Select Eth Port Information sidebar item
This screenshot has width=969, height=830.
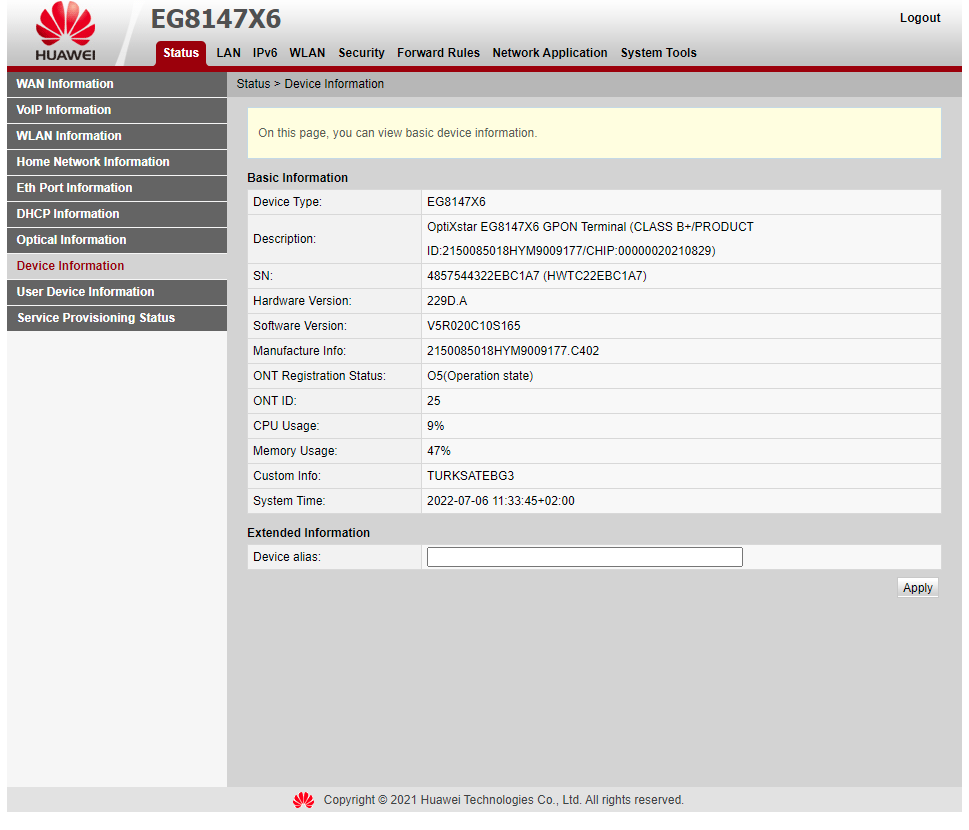pos(117,188)
